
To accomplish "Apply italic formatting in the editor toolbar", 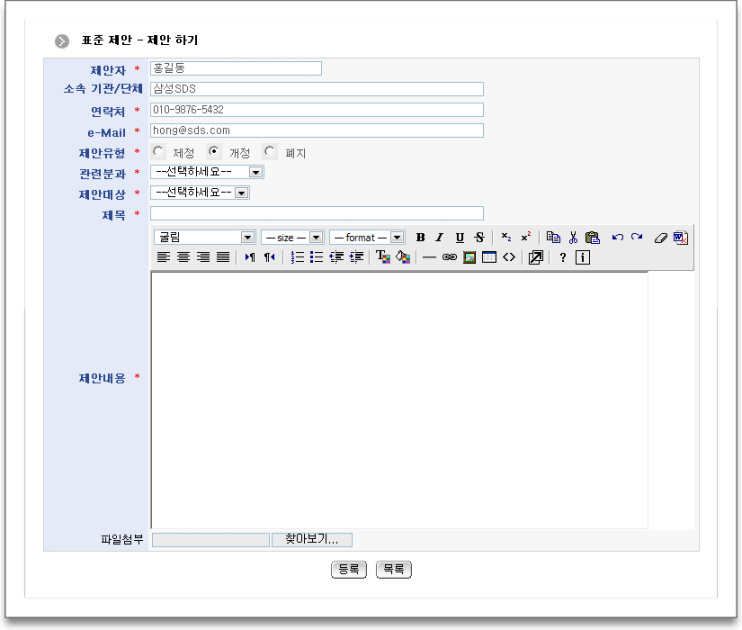I will (439, 237).
